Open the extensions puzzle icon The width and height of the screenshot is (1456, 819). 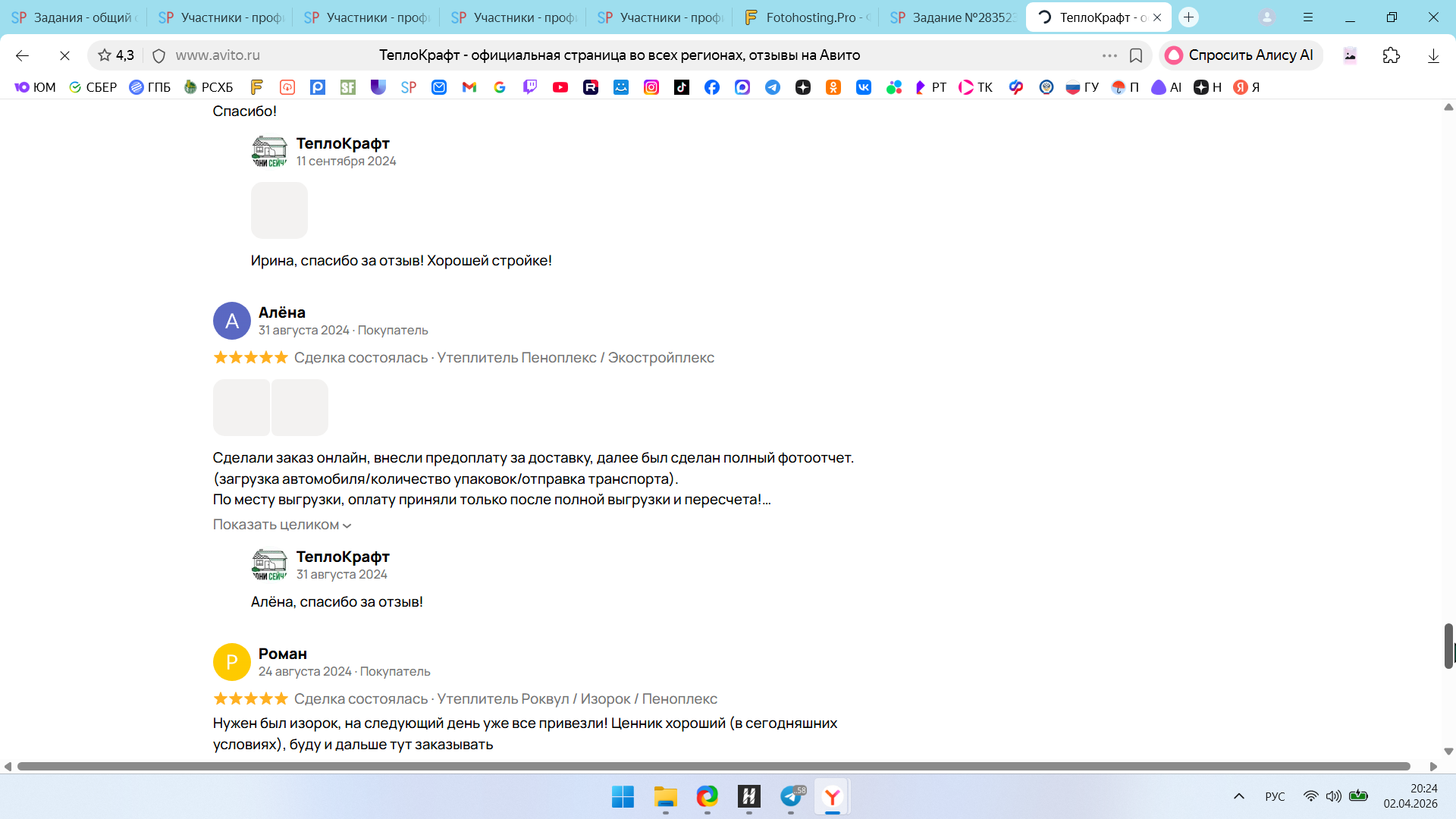coord(1391,55)
